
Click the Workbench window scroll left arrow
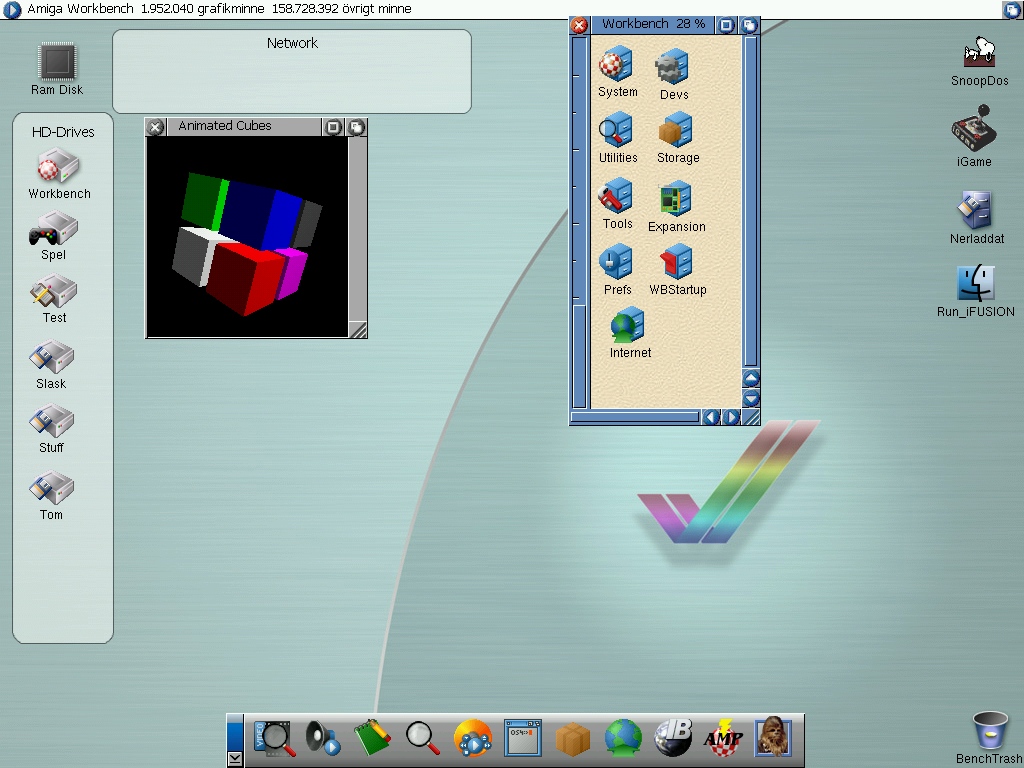711,417
